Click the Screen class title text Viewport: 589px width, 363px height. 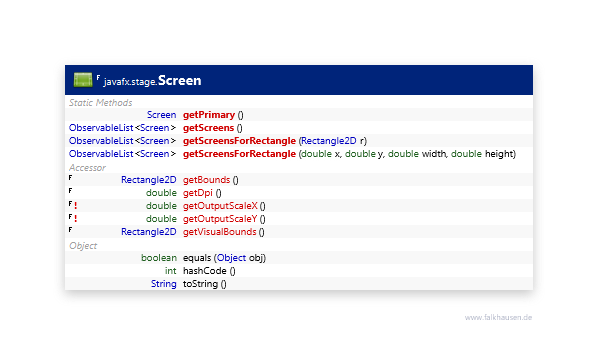click(x=180, y=80)
